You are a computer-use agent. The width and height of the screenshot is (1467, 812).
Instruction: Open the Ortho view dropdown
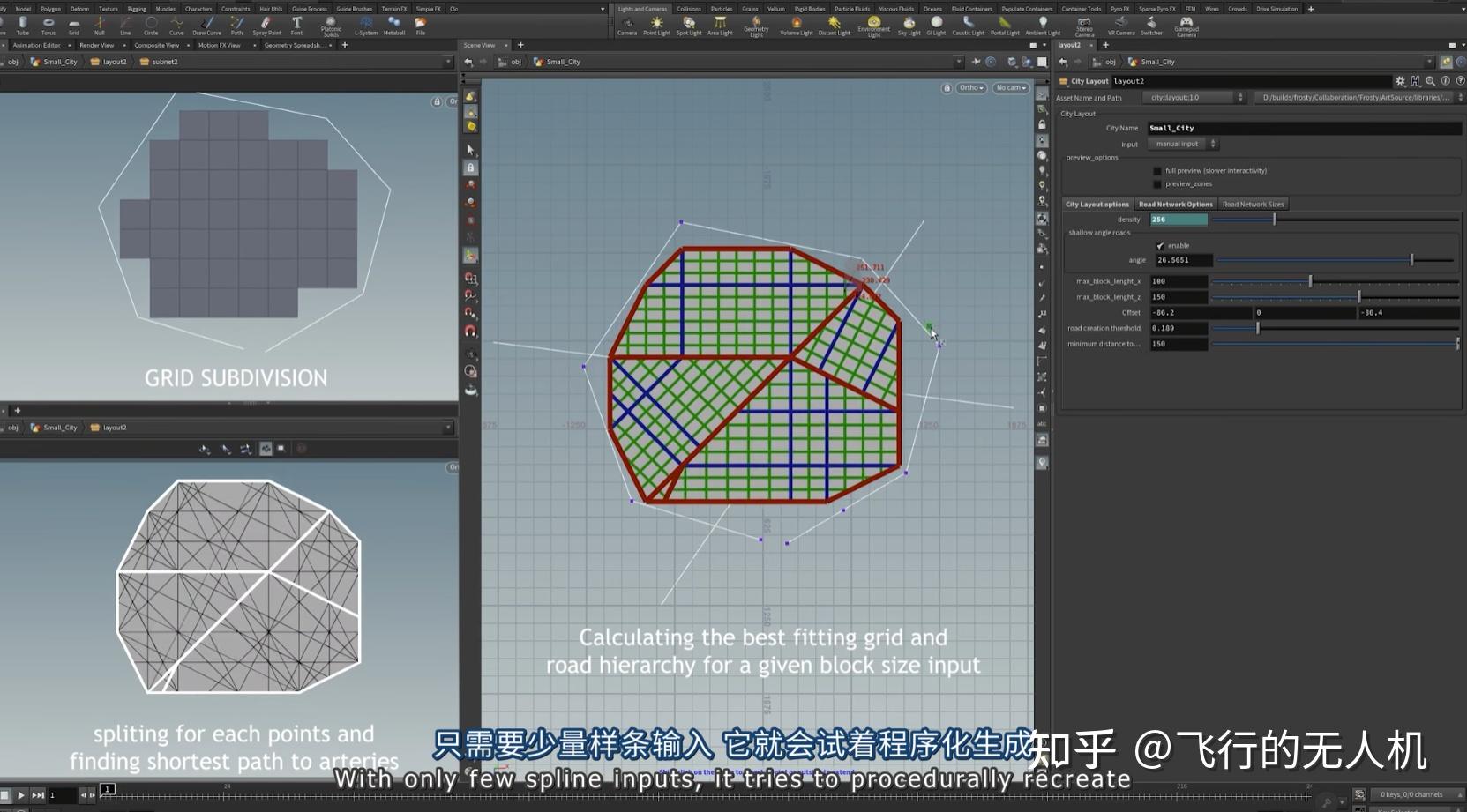pos(971,88)
